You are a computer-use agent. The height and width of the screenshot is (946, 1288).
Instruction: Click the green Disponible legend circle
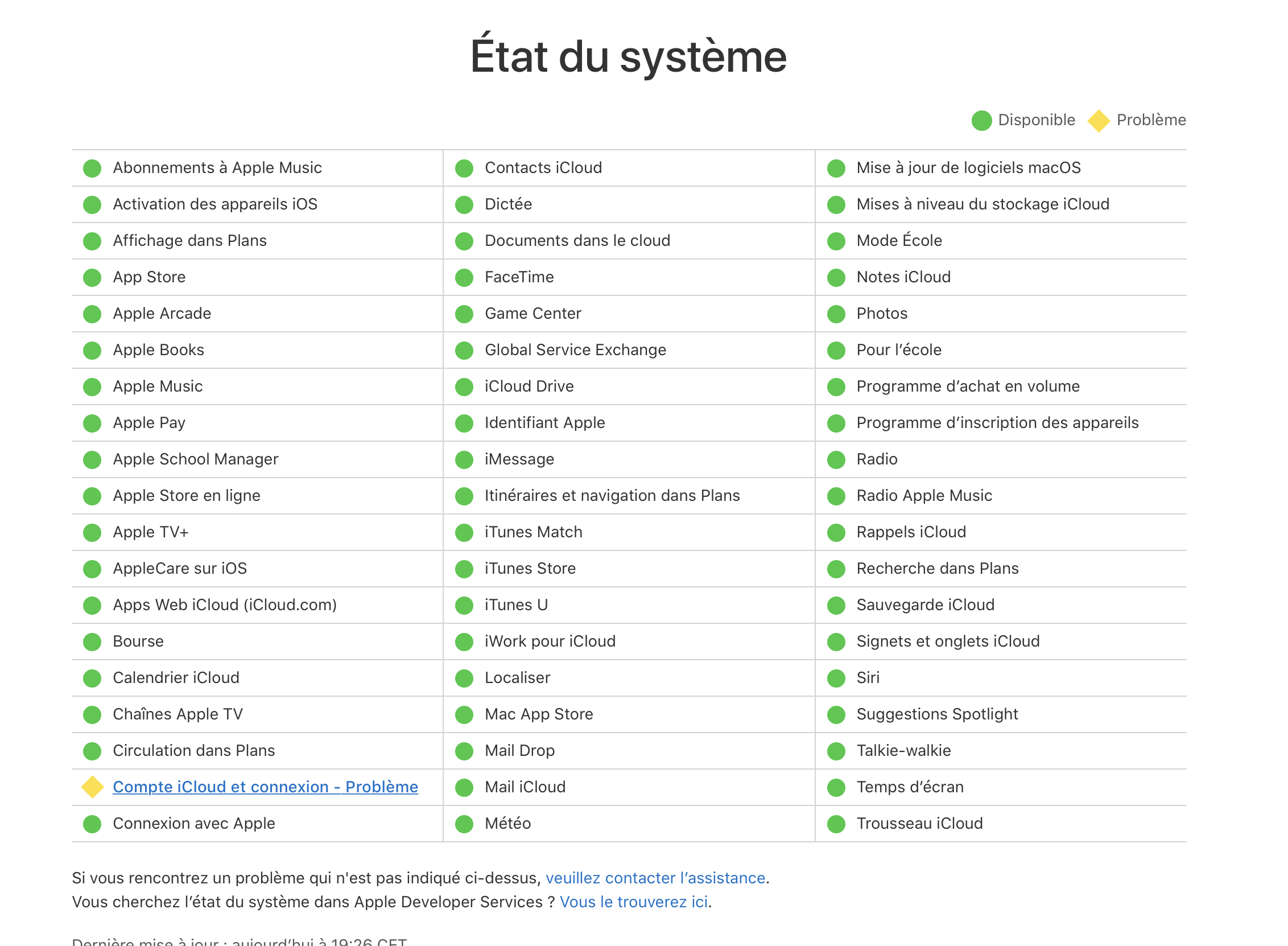pyautogui.click(x=981, y=120)
